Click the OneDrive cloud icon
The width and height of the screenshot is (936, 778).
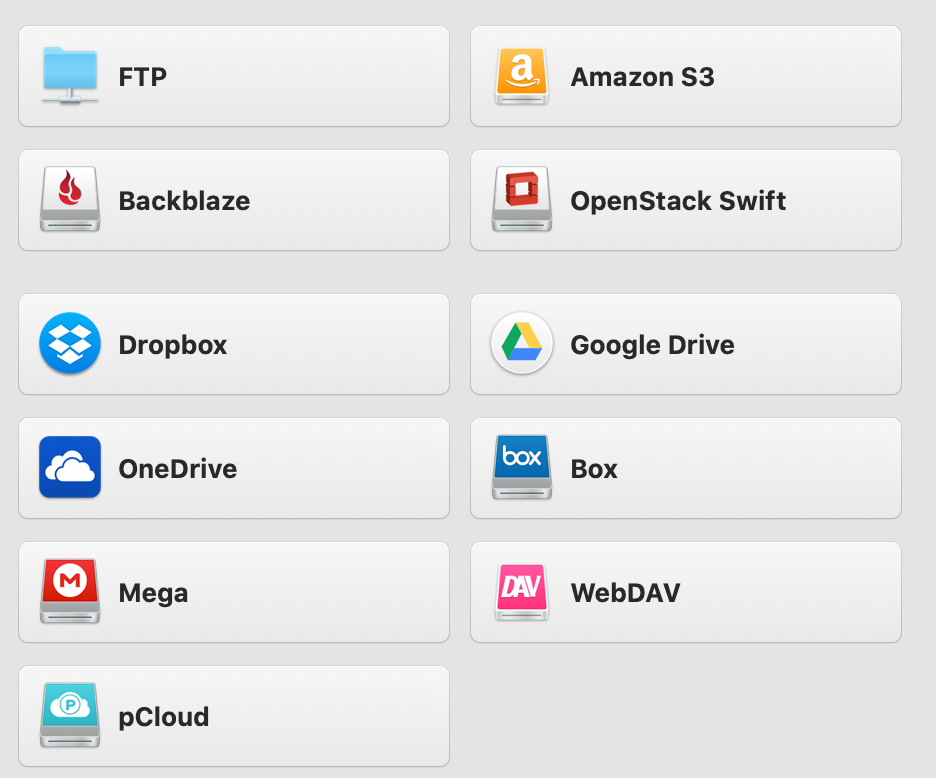coord(70,467)
